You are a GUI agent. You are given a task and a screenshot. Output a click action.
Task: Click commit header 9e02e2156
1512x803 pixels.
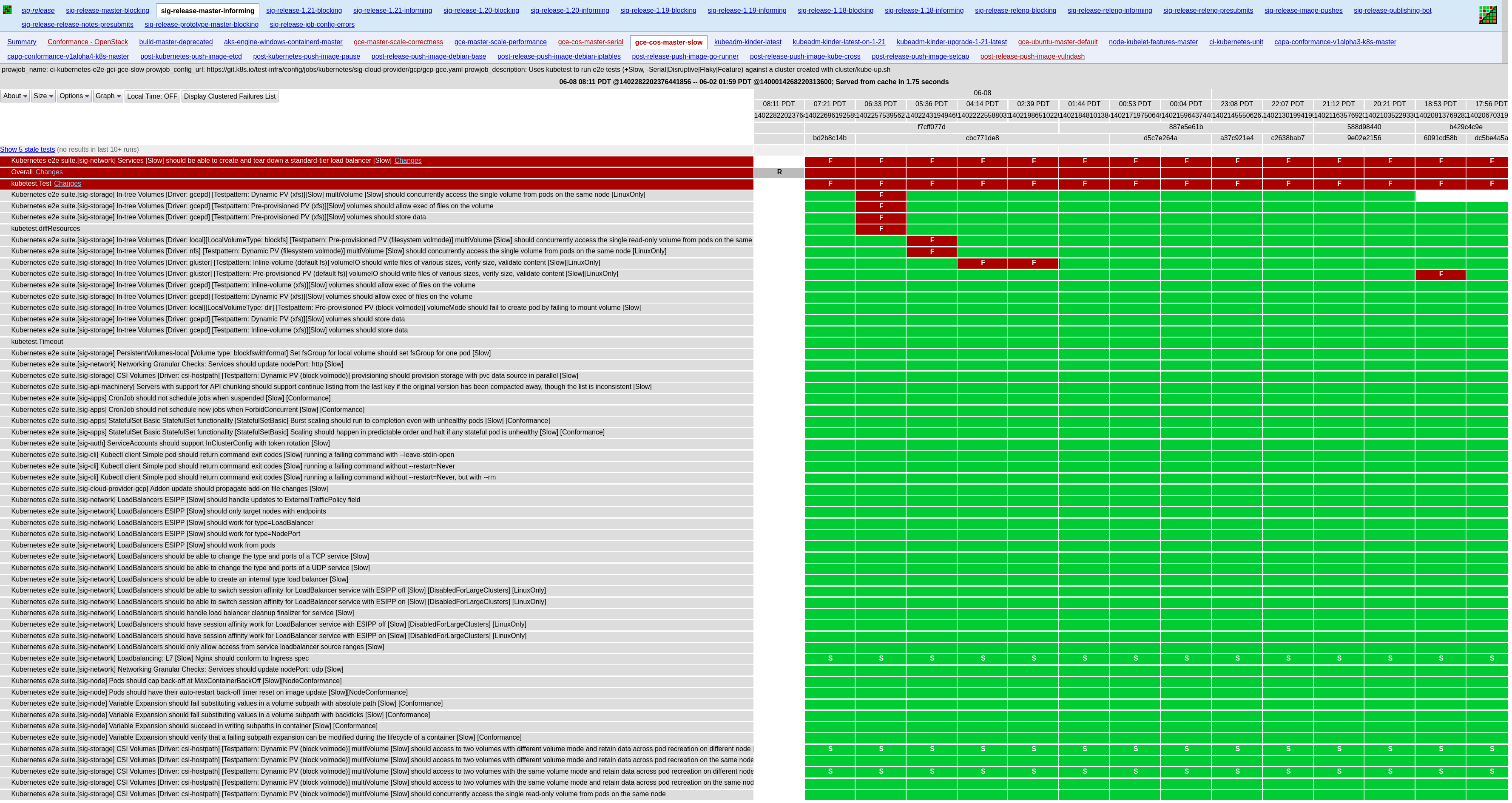pyautogui.click(x=1364, y=139)
